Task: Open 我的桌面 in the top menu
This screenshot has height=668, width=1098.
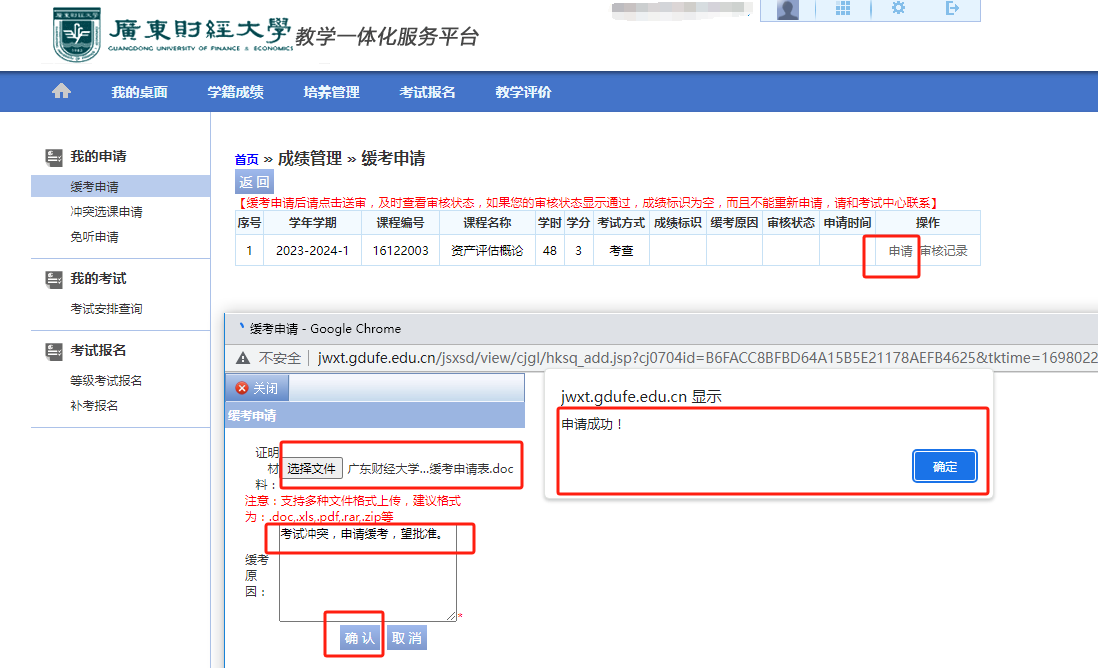Action: [139, 92]
